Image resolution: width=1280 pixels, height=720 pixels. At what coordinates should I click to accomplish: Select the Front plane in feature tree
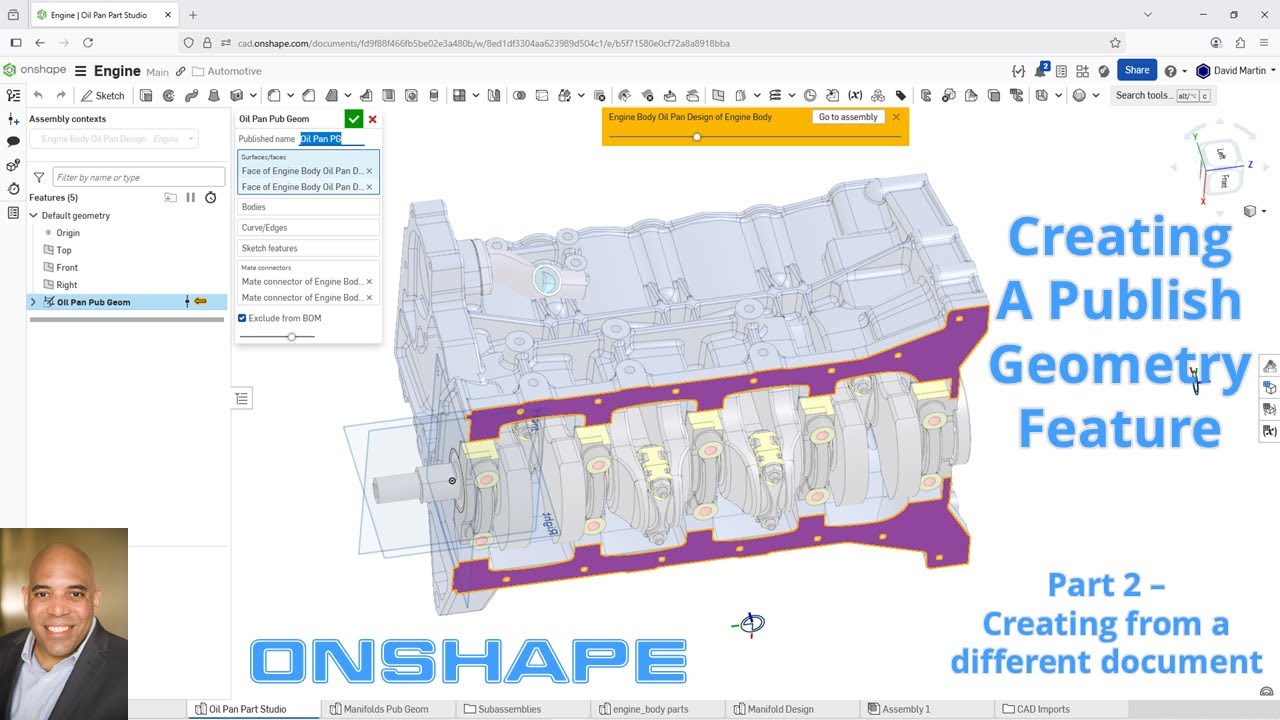click(x=67, y=267)
